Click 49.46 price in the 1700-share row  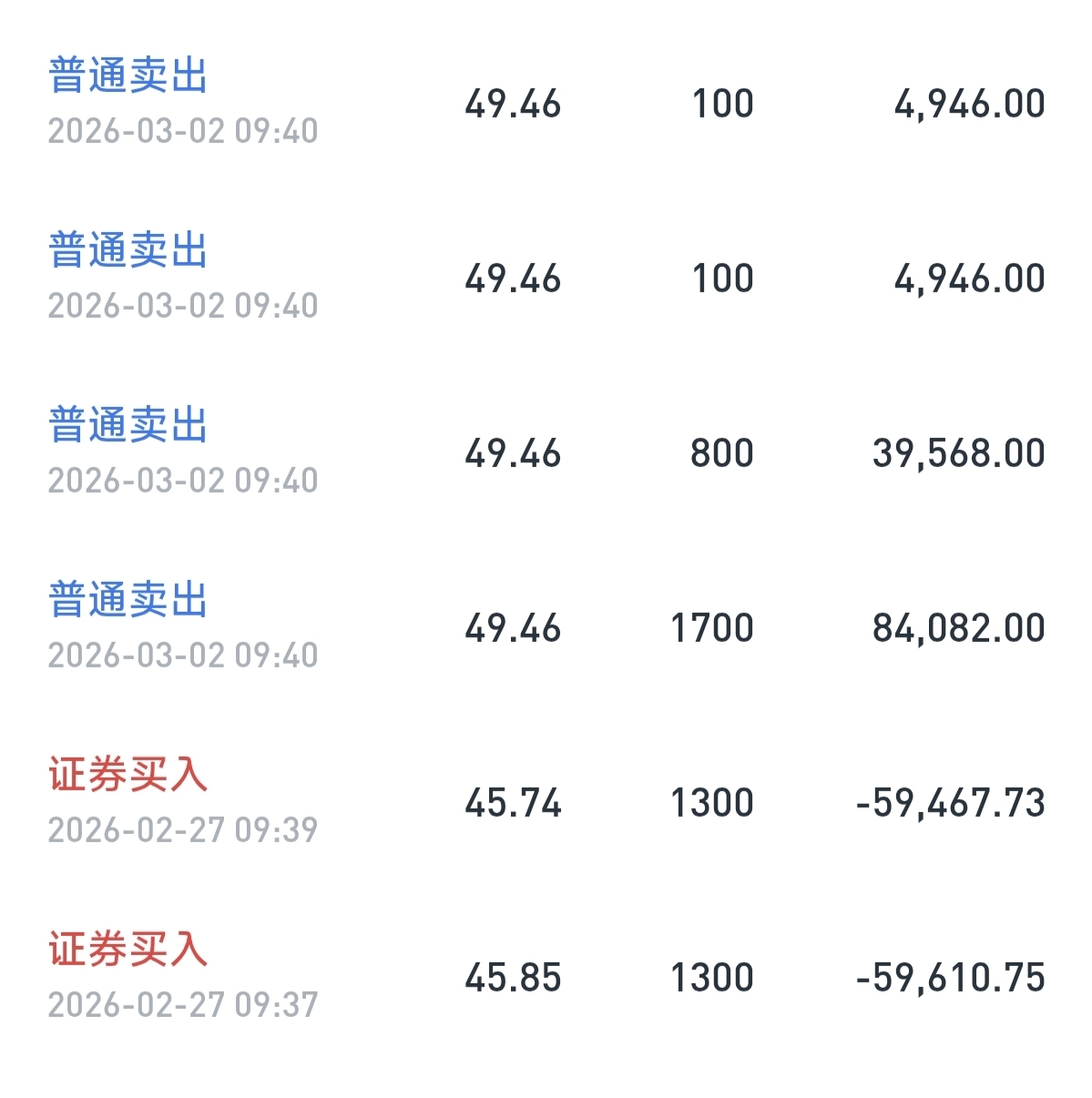(513, 628)
